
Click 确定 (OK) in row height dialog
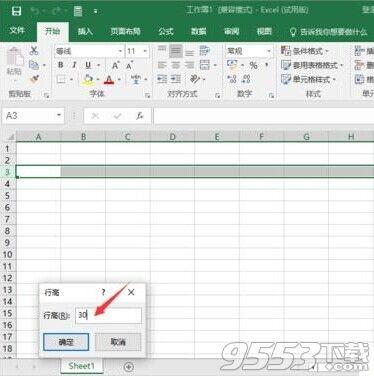(66, 342)
